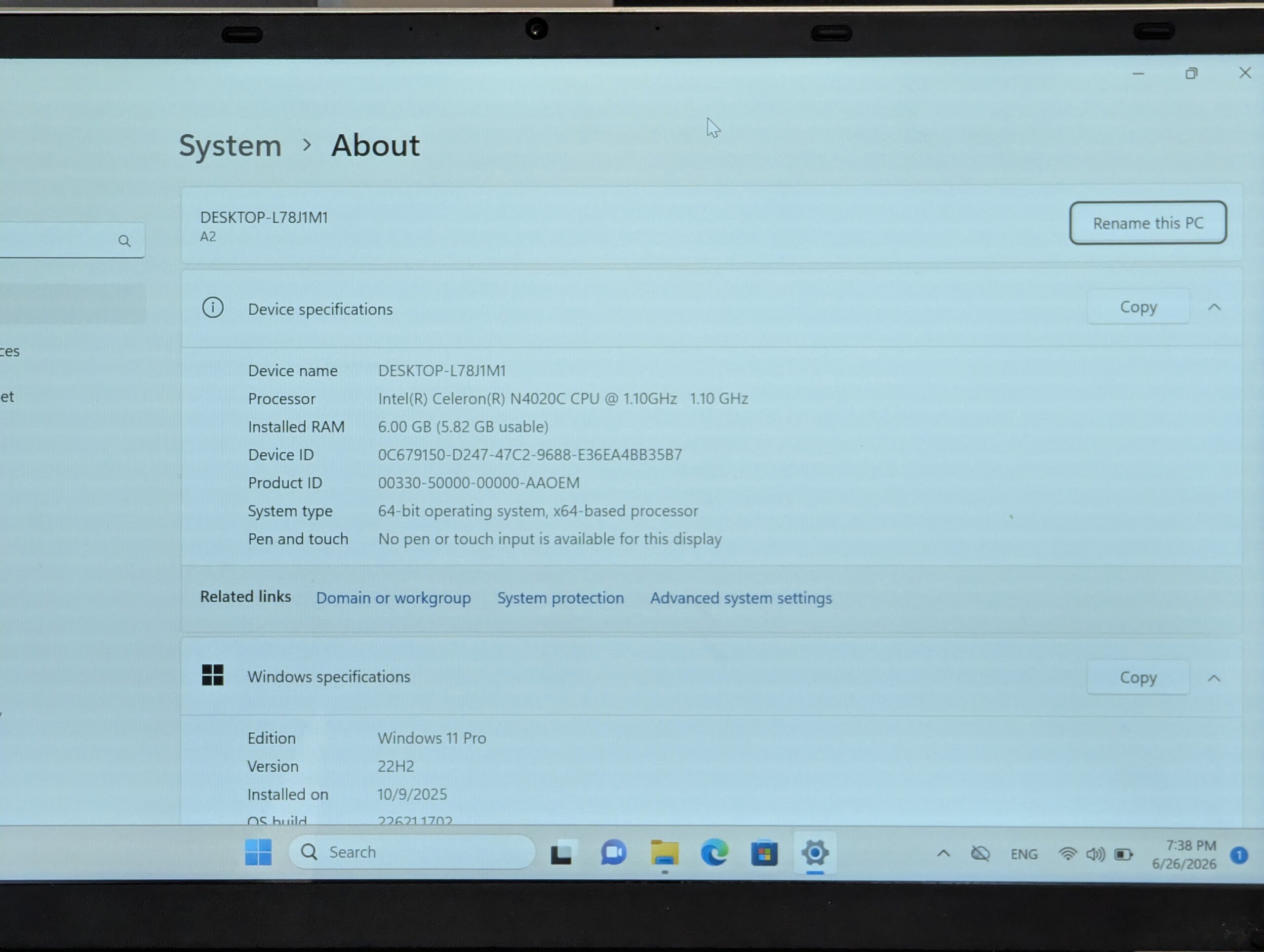Select the processor value Intel(R) Celeron(R) N4020C
The height and width of the screenshot is (952, 1264).
click(563, 398)
